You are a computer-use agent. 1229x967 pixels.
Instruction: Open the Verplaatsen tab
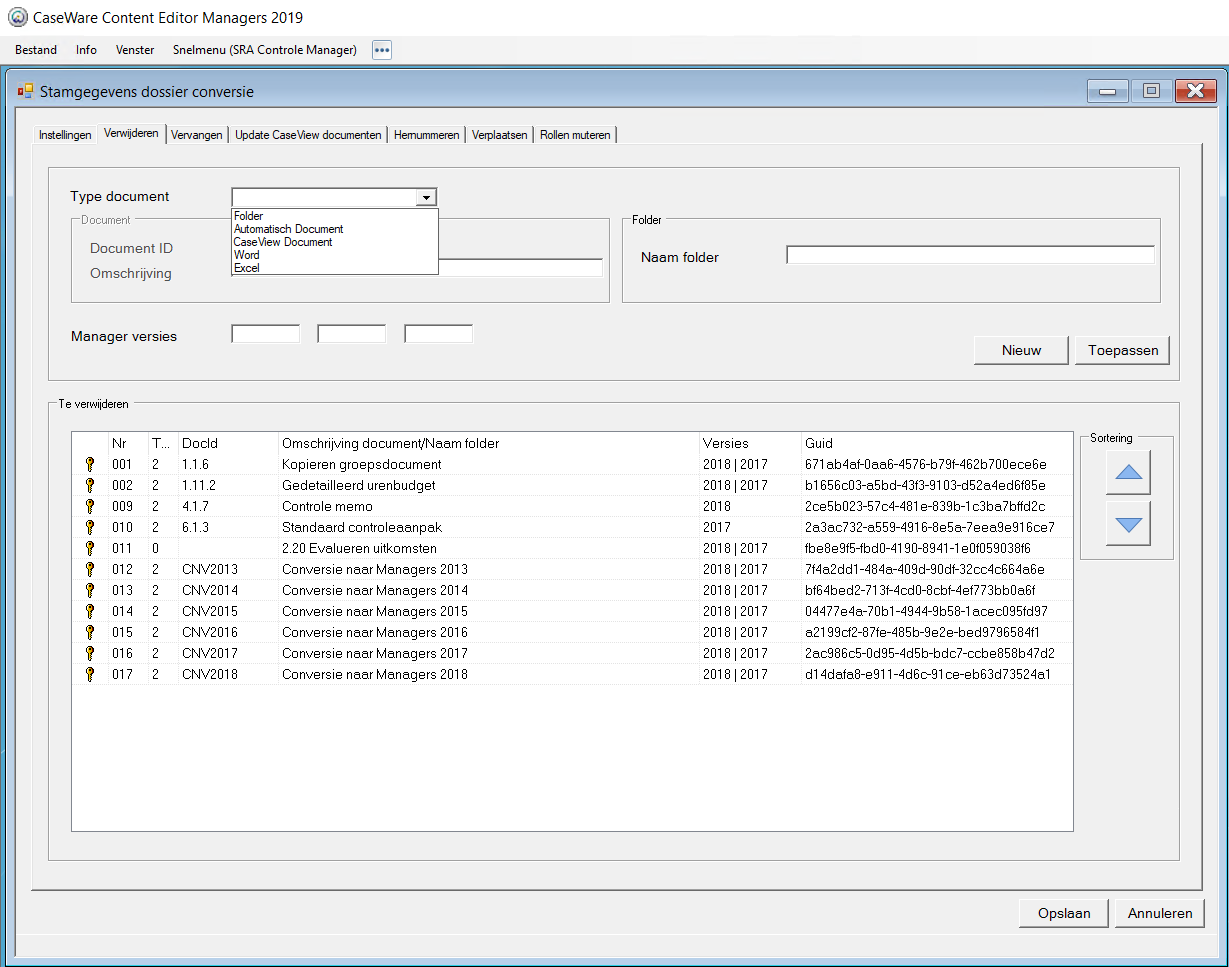pyautogui.click(x=500, y=135)
